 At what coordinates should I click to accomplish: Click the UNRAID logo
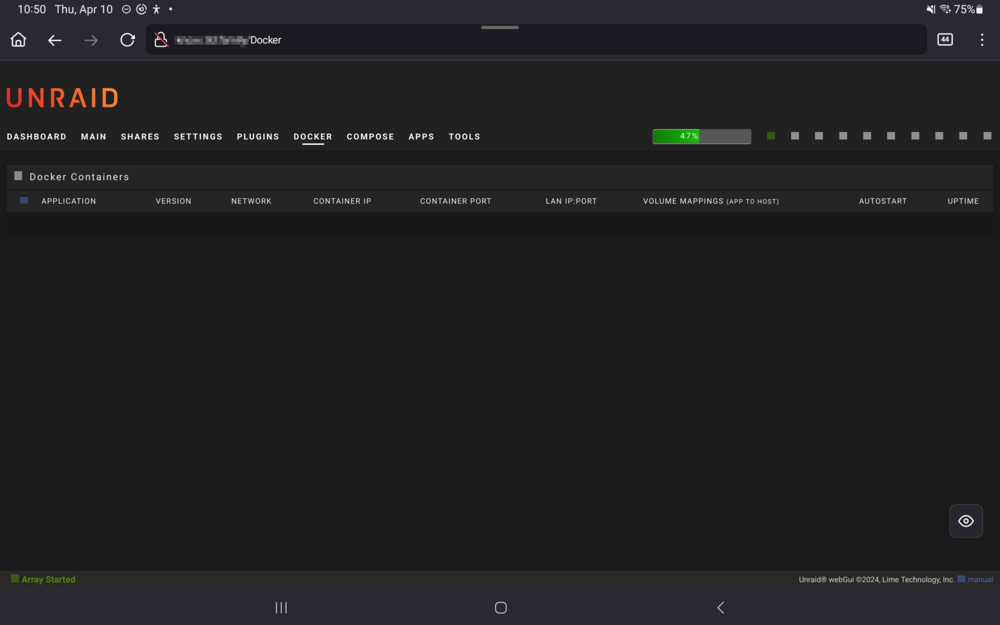[62, 98]
